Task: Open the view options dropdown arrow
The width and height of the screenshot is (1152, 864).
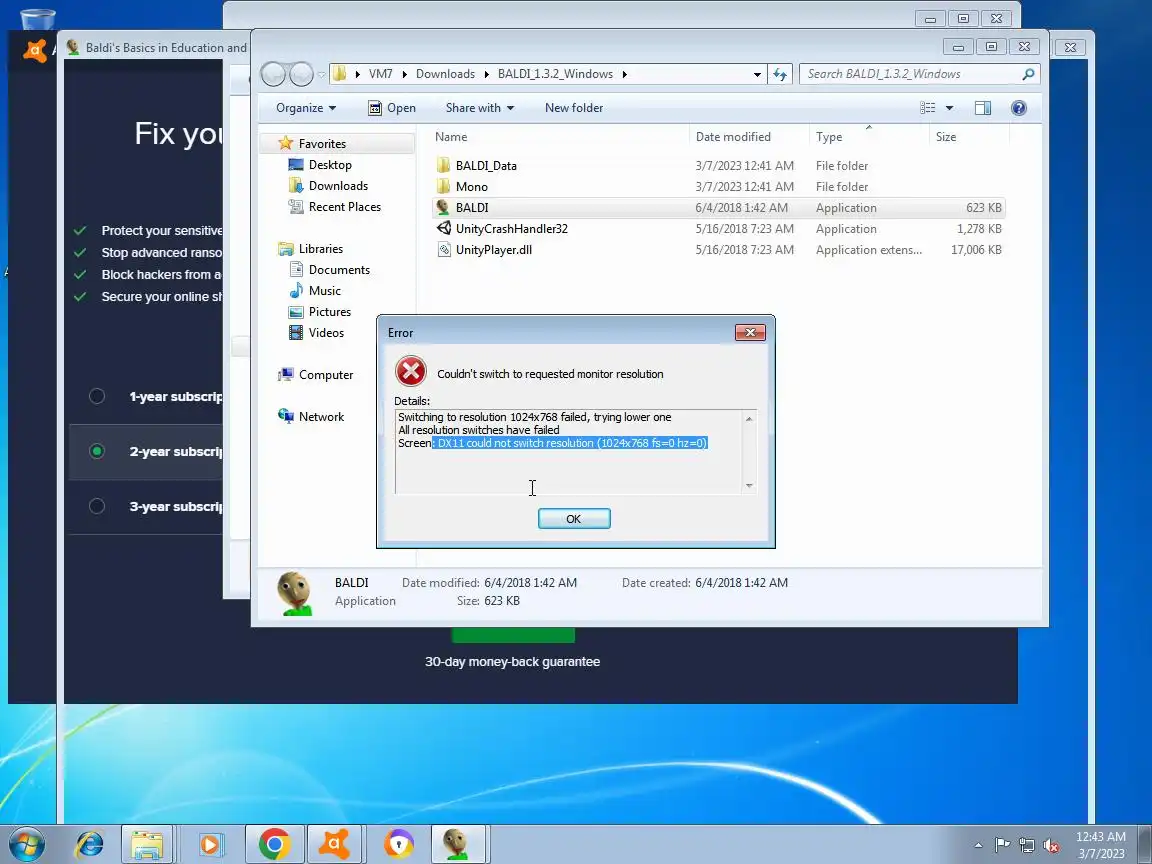Action: 949,108
